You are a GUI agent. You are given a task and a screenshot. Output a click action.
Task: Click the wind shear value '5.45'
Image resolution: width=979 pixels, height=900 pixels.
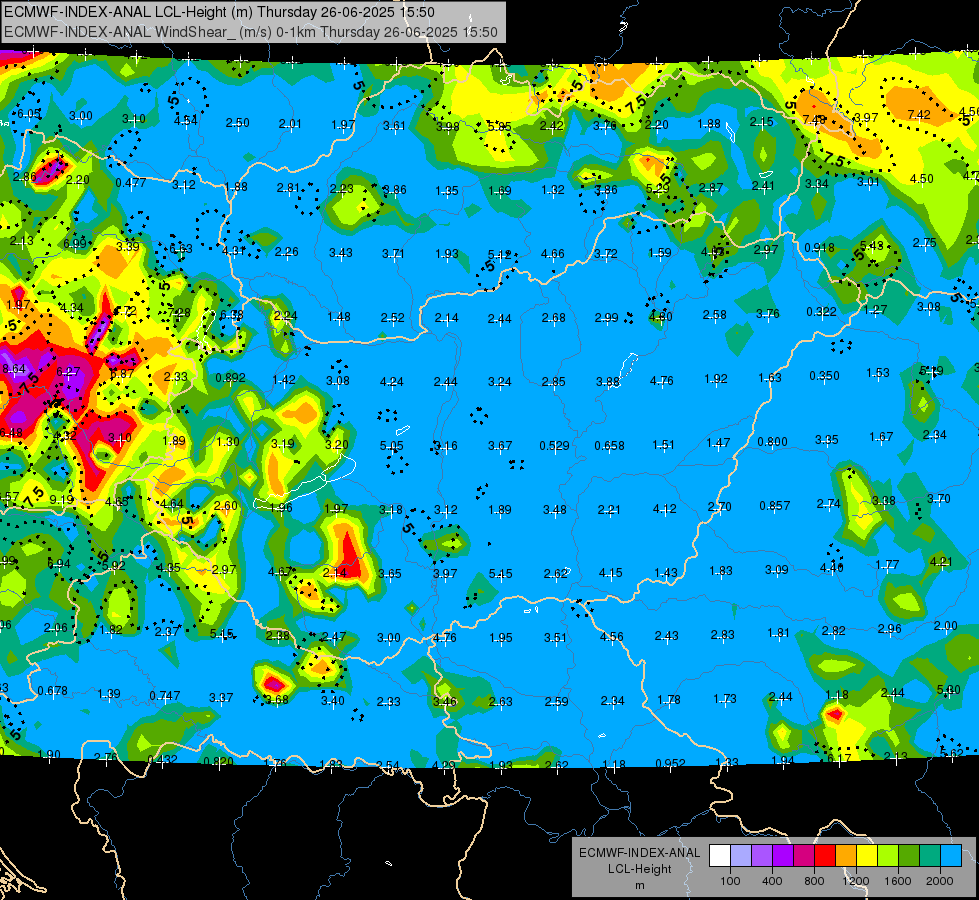(x=501, y=573)
